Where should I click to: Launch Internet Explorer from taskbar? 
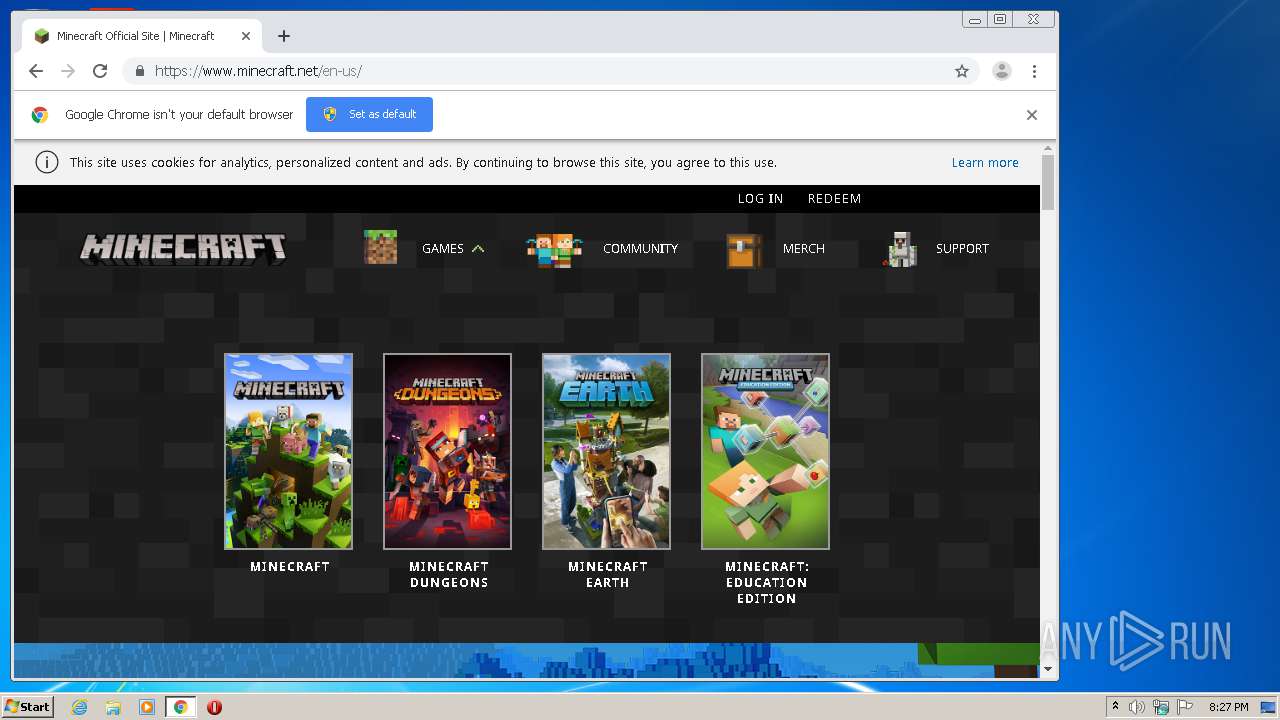pos(79,707)
